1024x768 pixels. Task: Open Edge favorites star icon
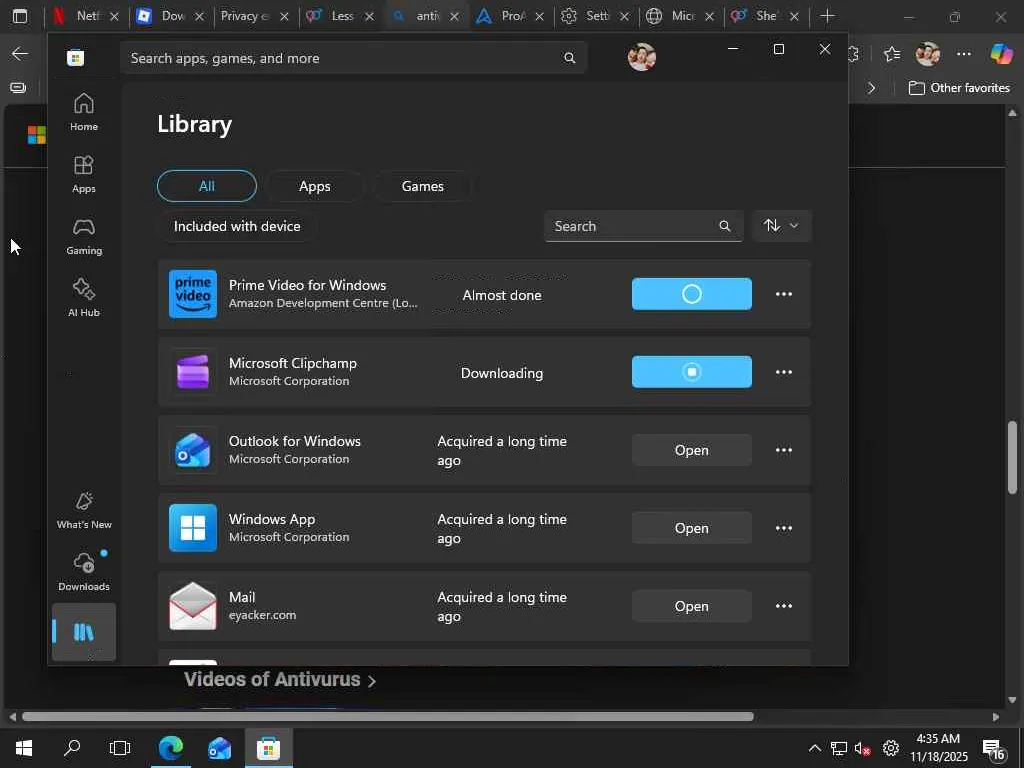click(x=891, y=54)
